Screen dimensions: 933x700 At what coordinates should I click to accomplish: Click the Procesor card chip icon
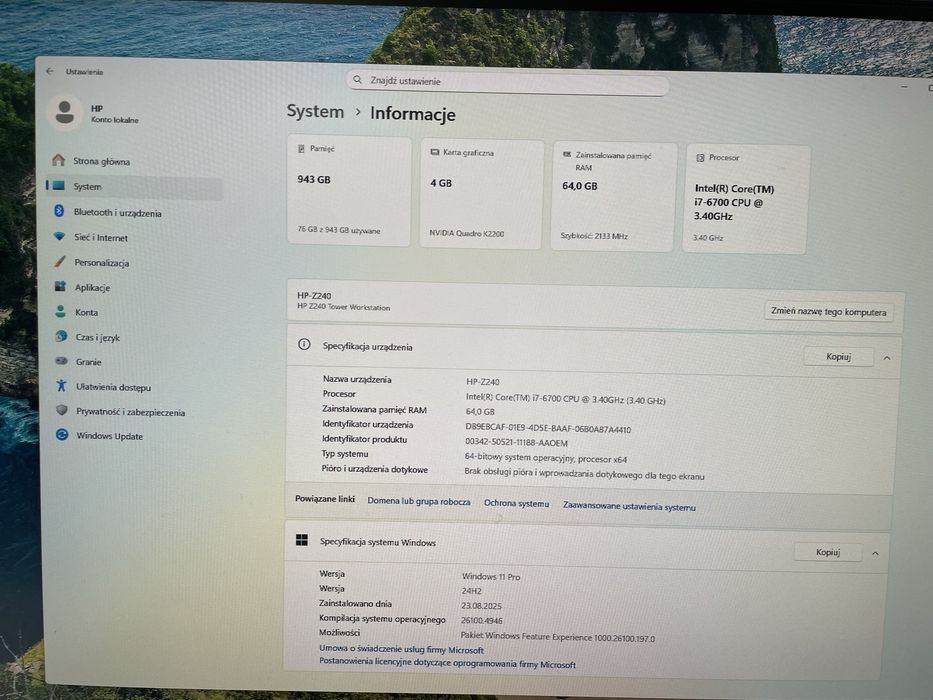click(700, 158)
